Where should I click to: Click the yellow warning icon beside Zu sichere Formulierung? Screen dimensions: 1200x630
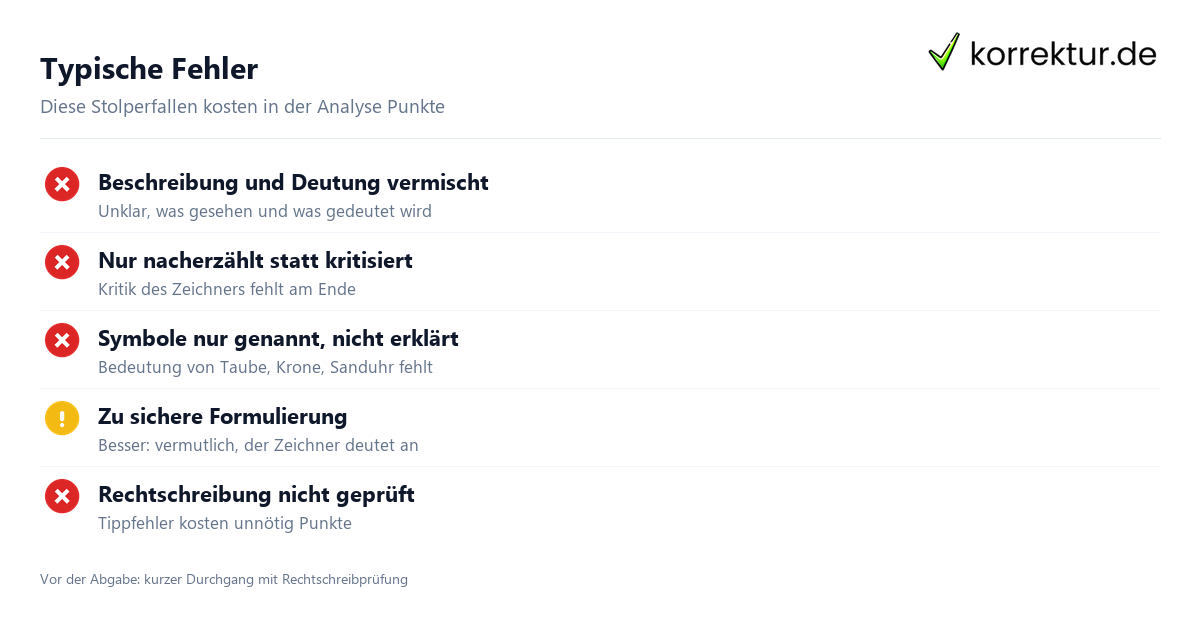click(62, 418)
